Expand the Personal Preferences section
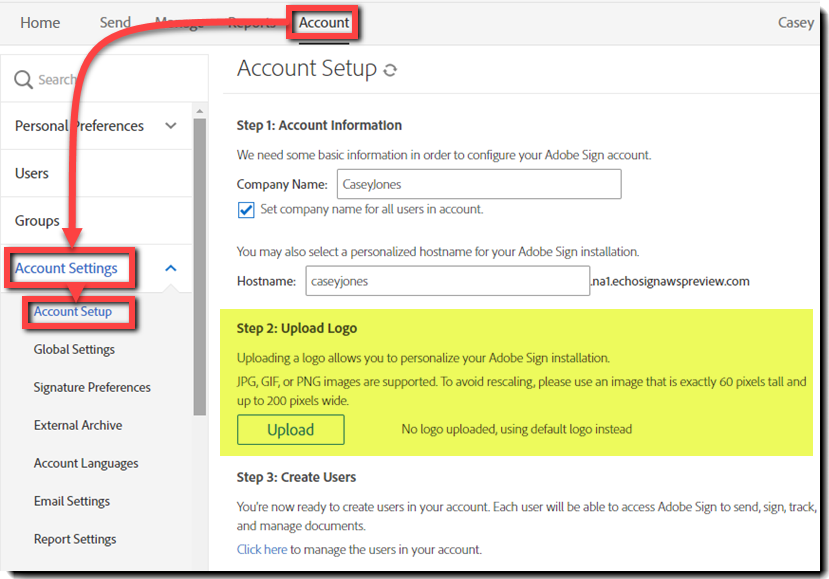The width and height of the screenshot is (829, 579). click(x=170, y=126)
